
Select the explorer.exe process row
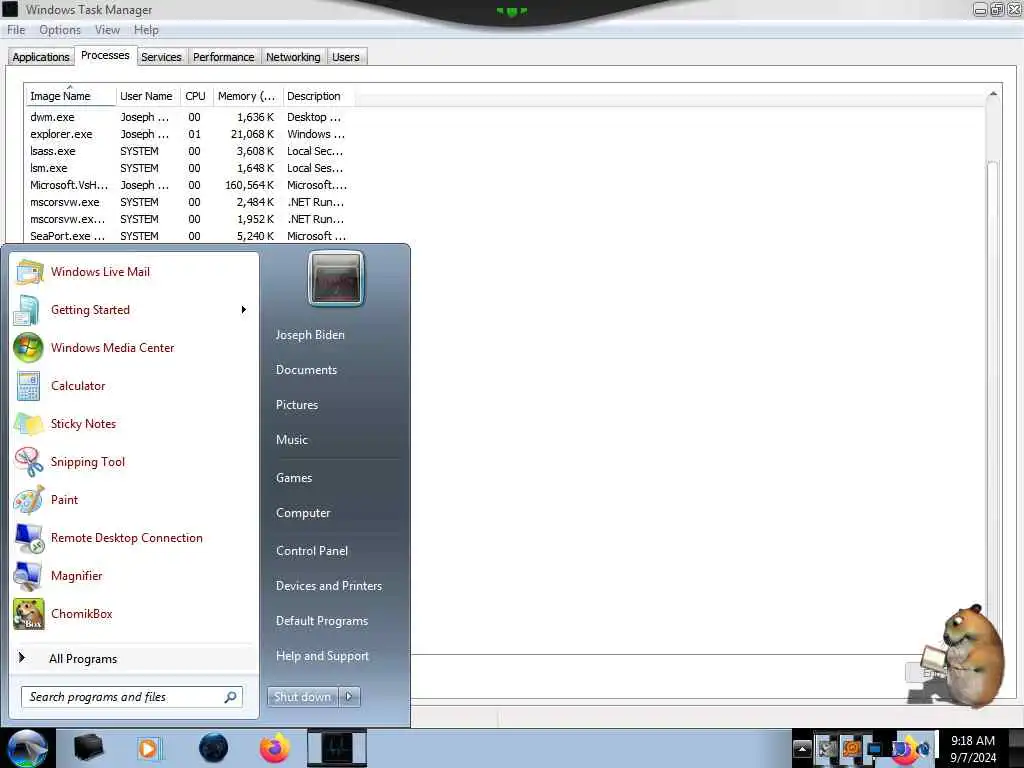pos(188,134)
